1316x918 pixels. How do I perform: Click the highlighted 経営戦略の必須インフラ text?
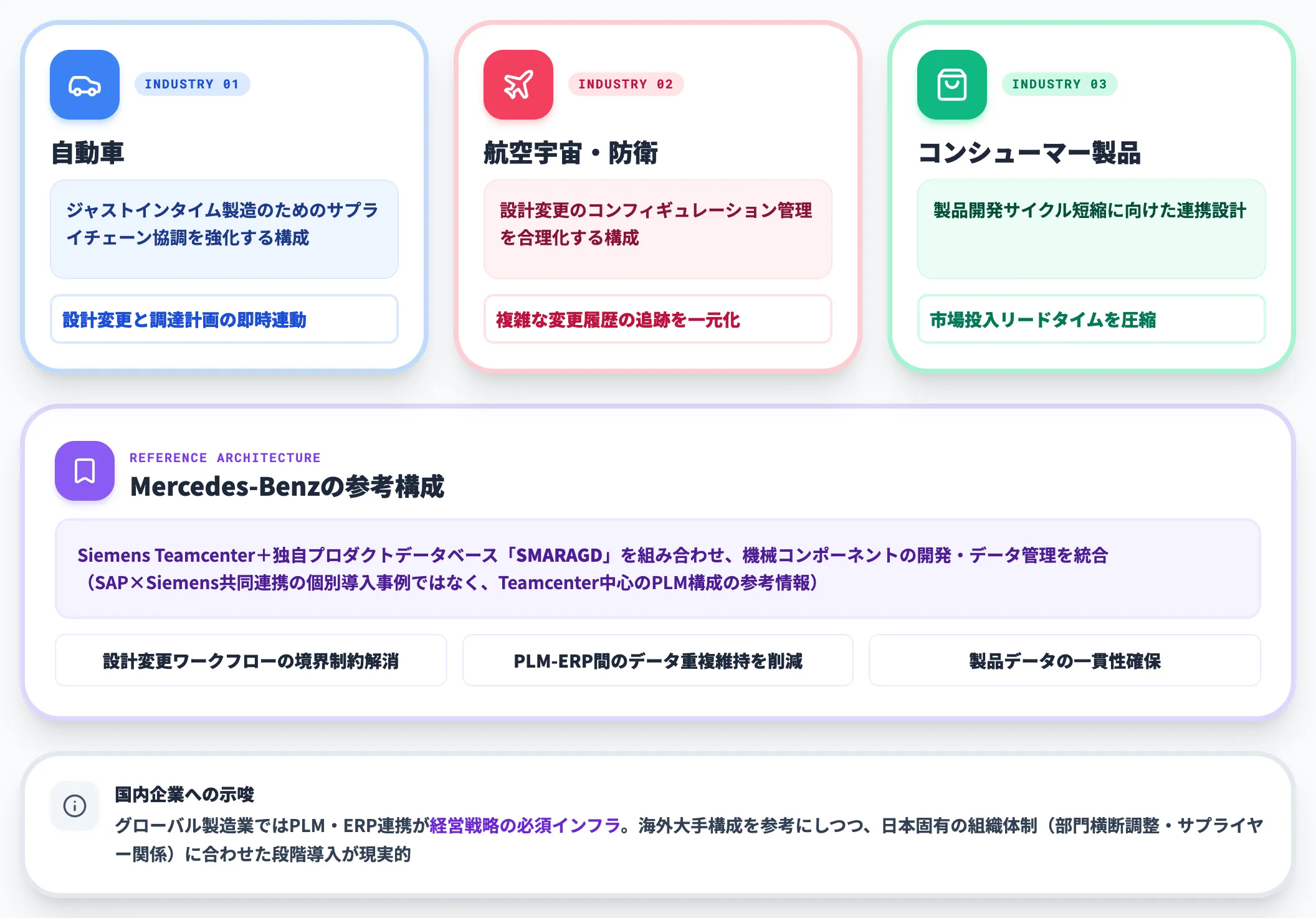click(x=525, y=826)
